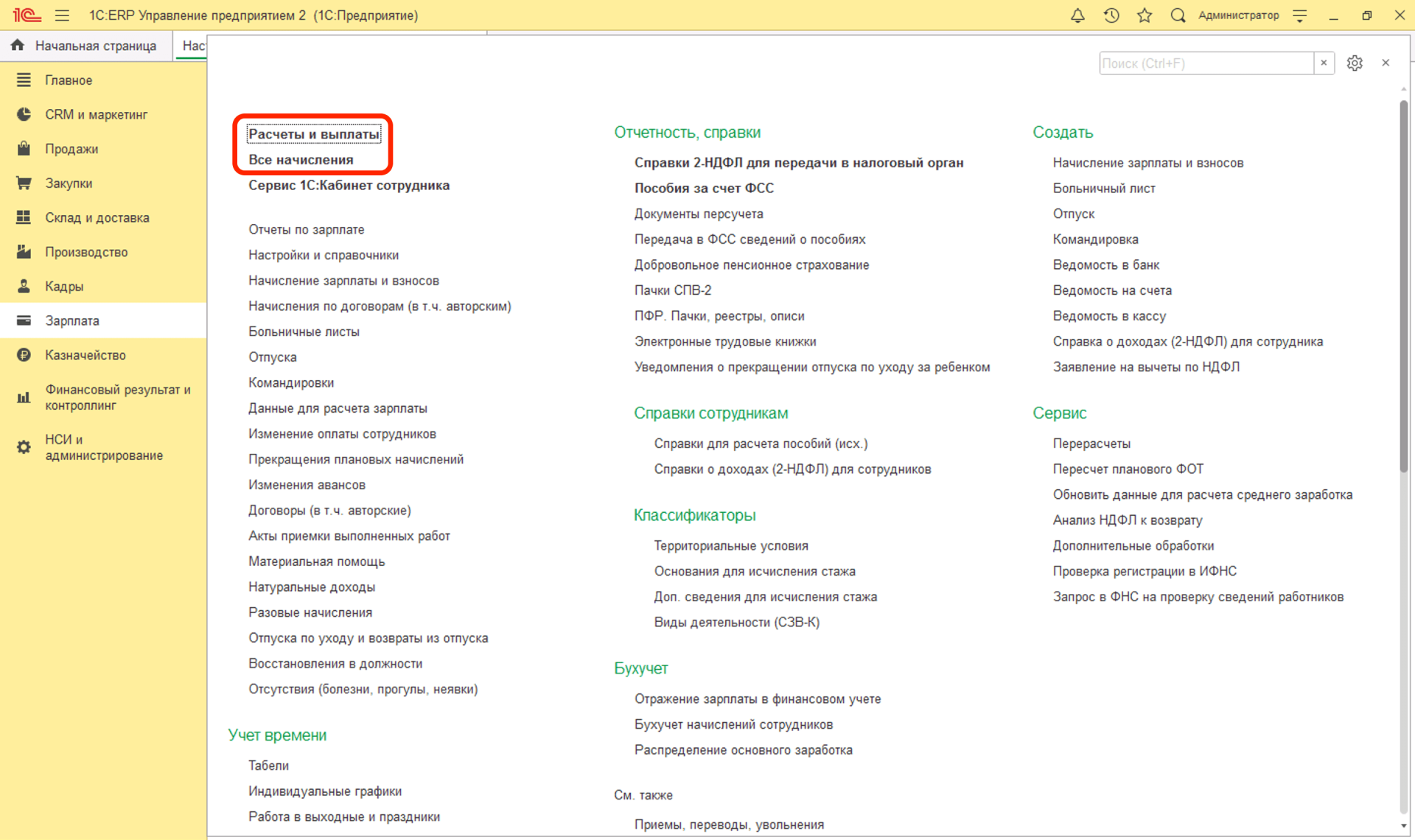Clear search field with x button
Image resolution: width=1415 pixels, height=840 pixels.
pyautogui.click(x=1324, y=63)
